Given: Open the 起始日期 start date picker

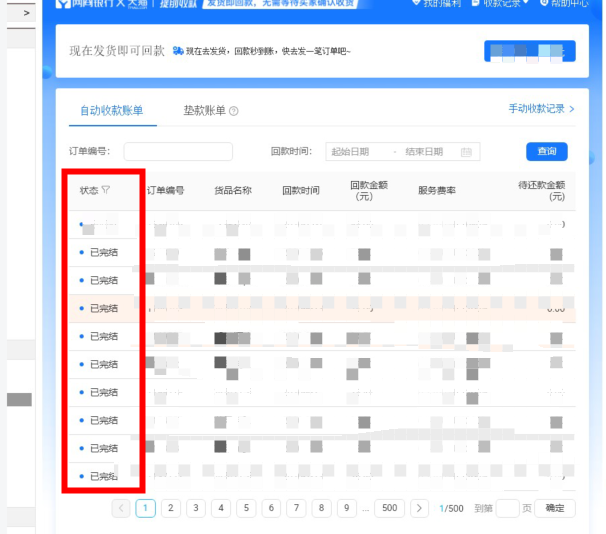Looking at the screenshot, I should 350,152.
